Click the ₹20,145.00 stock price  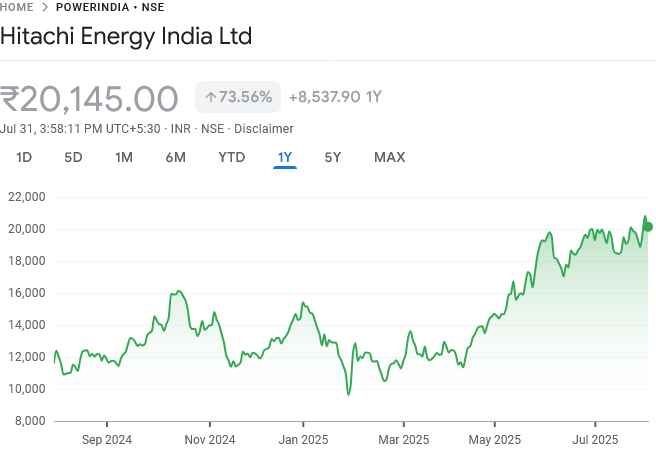(x=89, y=98)
